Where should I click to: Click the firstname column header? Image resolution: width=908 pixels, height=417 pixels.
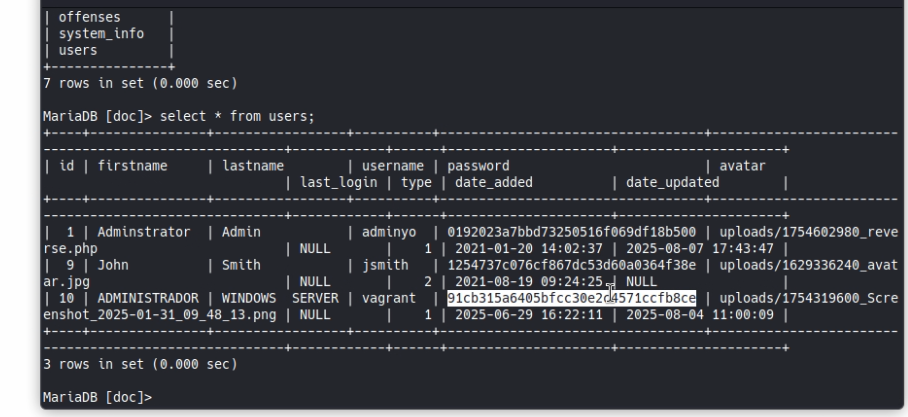tap(132, 166)
